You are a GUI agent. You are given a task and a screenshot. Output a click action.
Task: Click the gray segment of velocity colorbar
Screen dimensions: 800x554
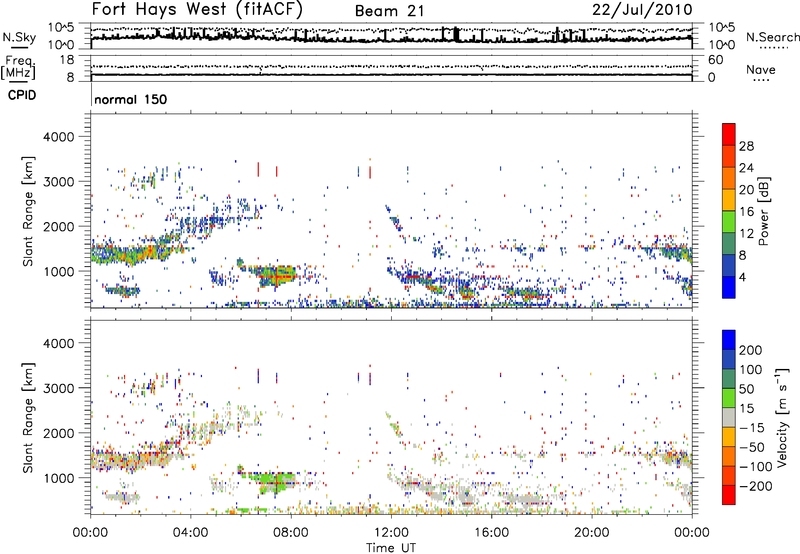pos(729,417)
